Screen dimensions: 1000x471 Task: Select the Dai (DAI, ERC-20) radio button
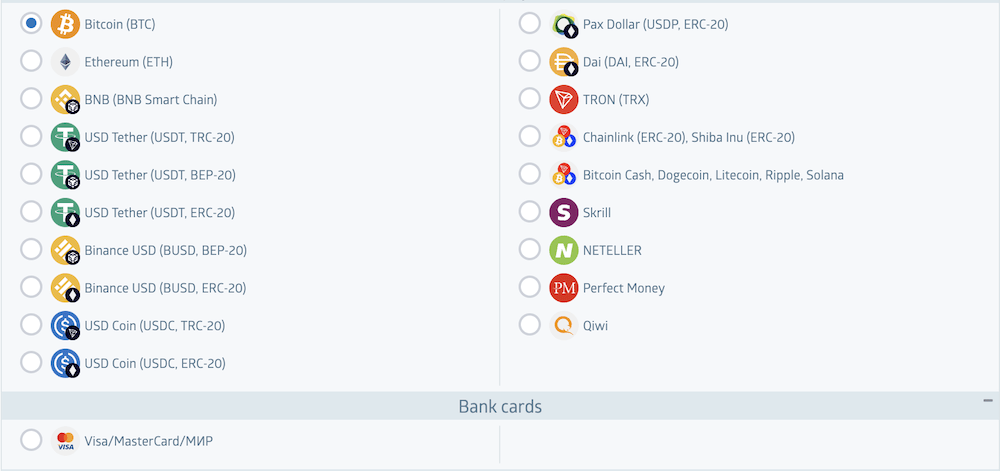[530, 62]
